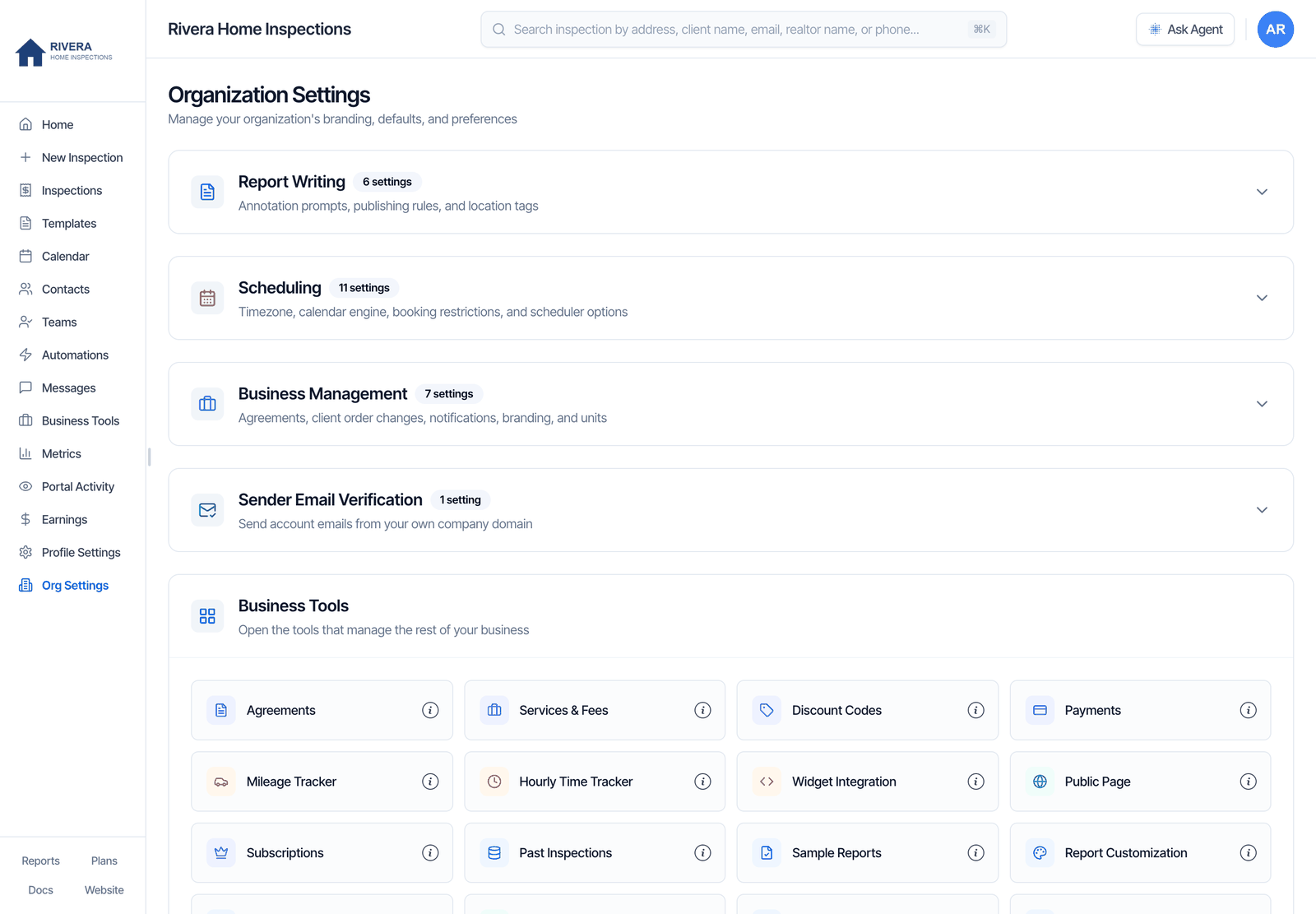Show info for Payments
1316x914 pixels.
[x=1248, y=710]
